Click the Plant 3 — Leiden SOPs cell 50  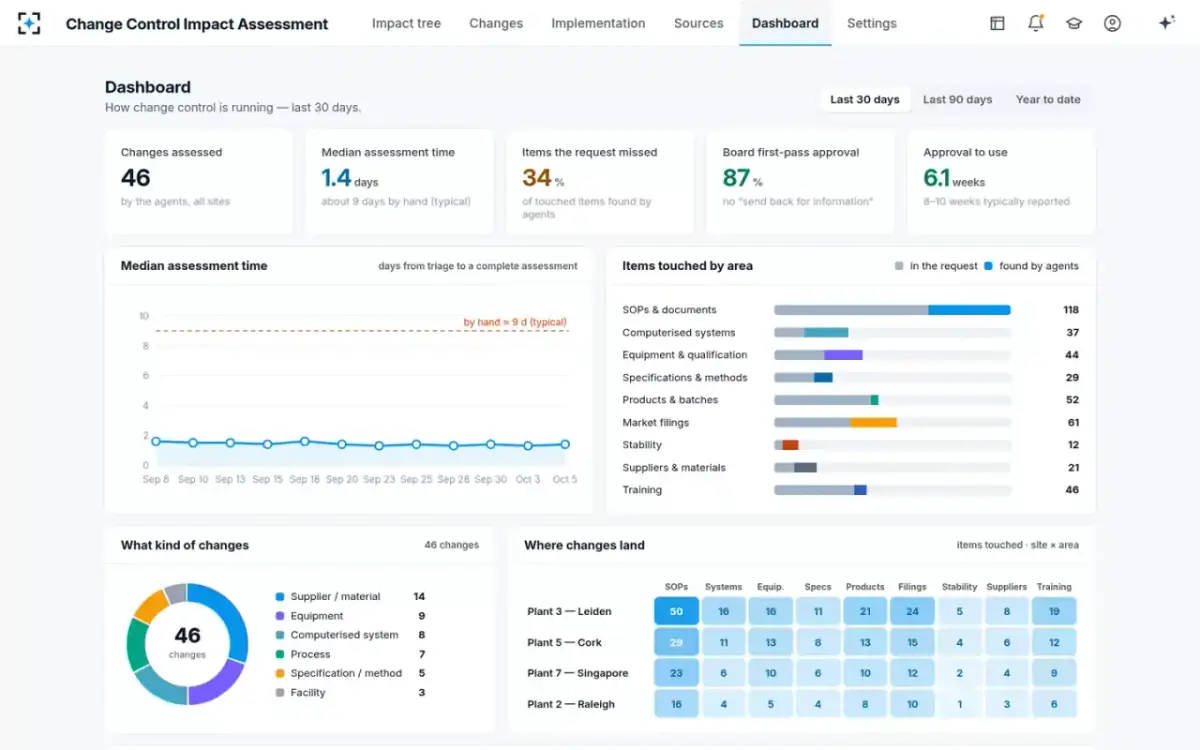click(676, 611)
